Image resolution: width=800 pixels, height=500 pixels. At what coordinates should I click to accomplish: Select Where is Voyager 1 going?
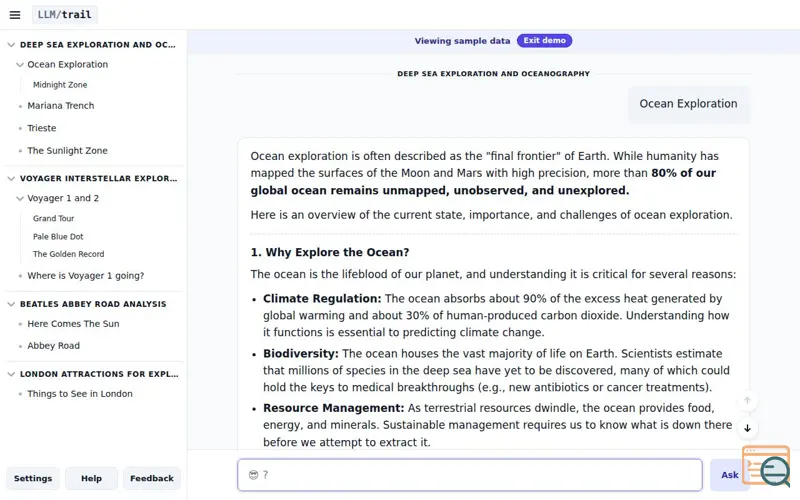(86, 276)
